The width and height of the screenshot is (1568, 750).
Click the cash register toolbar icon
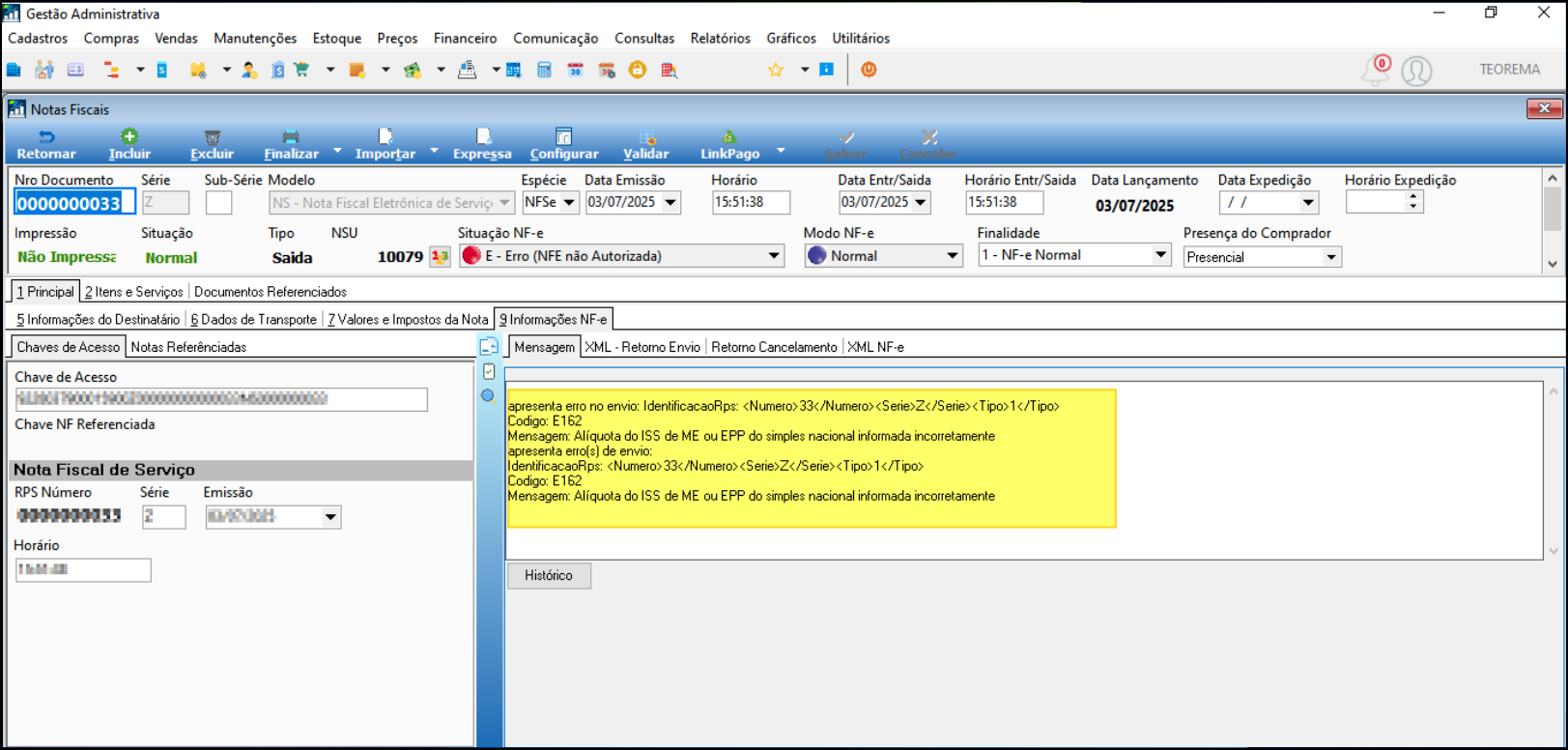[468, 70]
